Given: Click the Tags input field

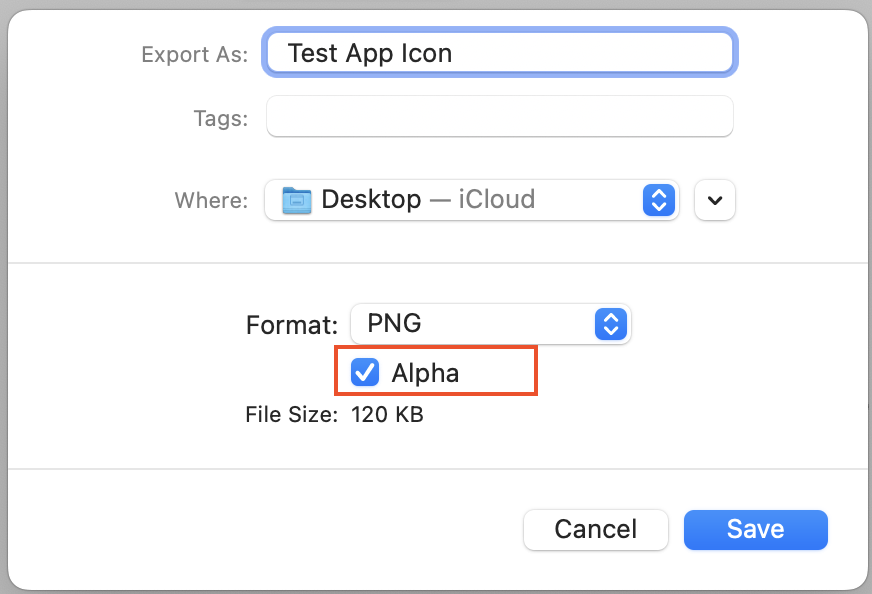Looking at the screenshot, I should click(x=498, y=117).
